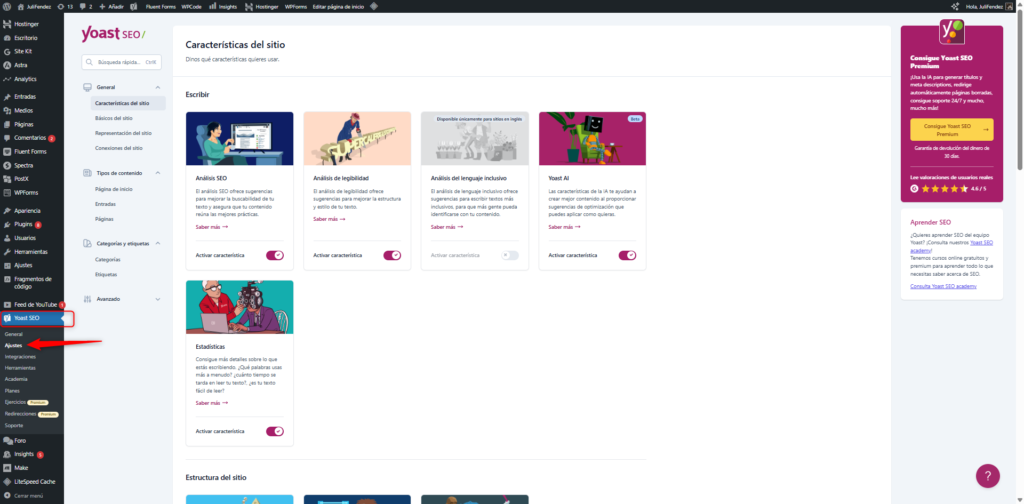The height and width of the screenshot is (504, 1024).
Task: Open Insights in the top admin bar
Action: pos(223,6)
